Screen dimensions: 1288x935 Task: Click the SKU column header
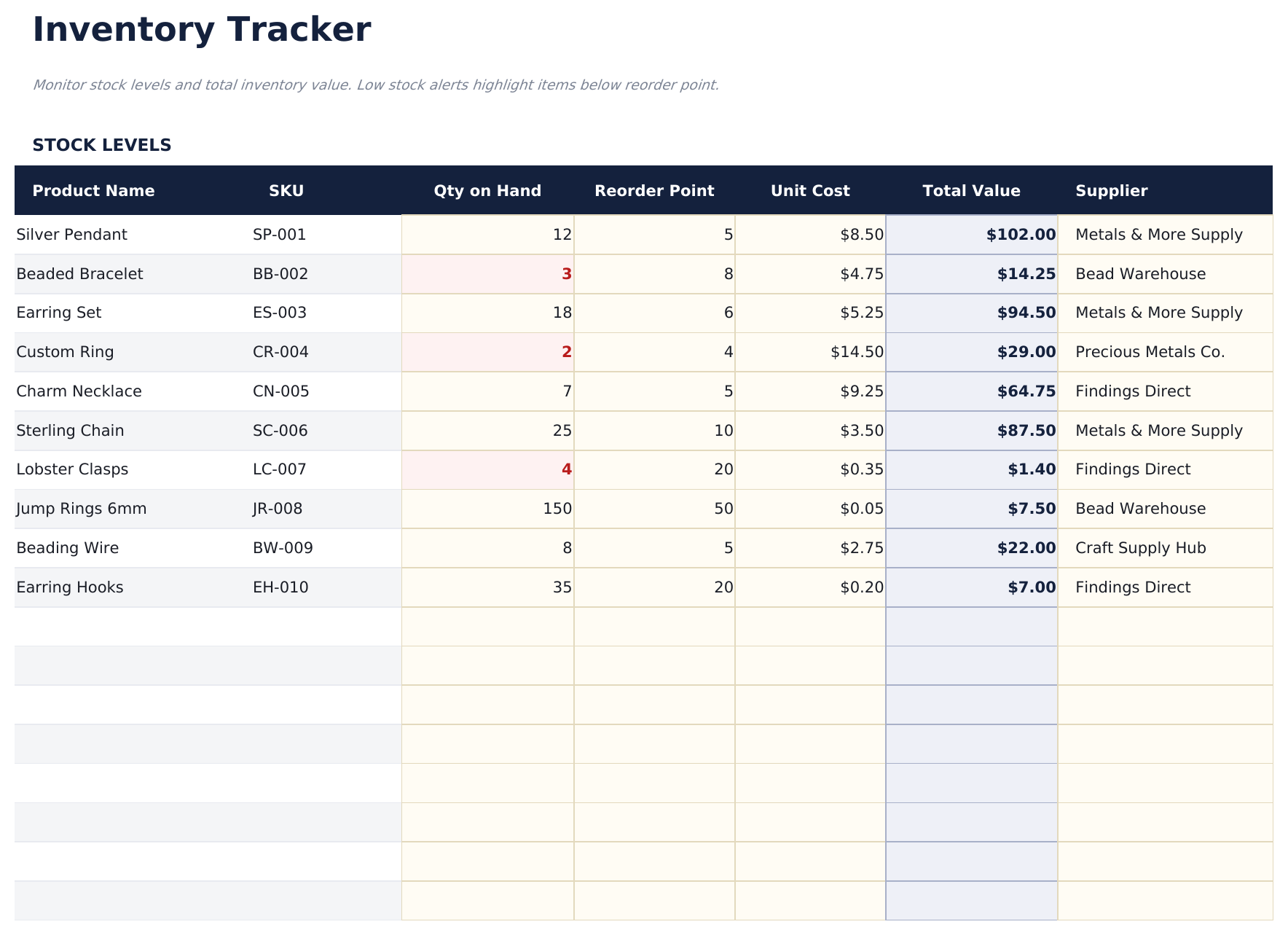(286, 190)
